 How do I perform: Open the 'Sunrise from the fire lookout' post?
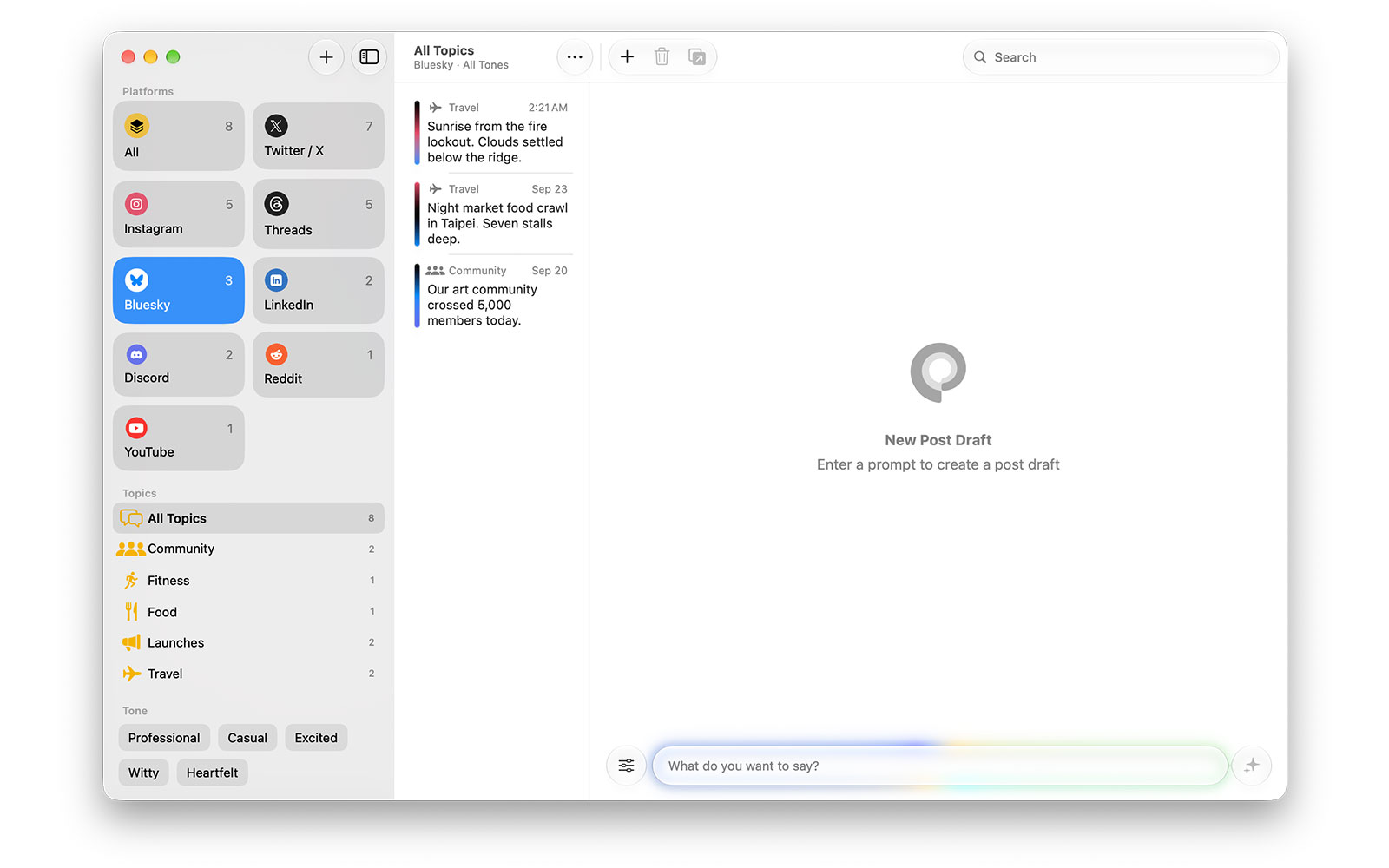[492, 133]
